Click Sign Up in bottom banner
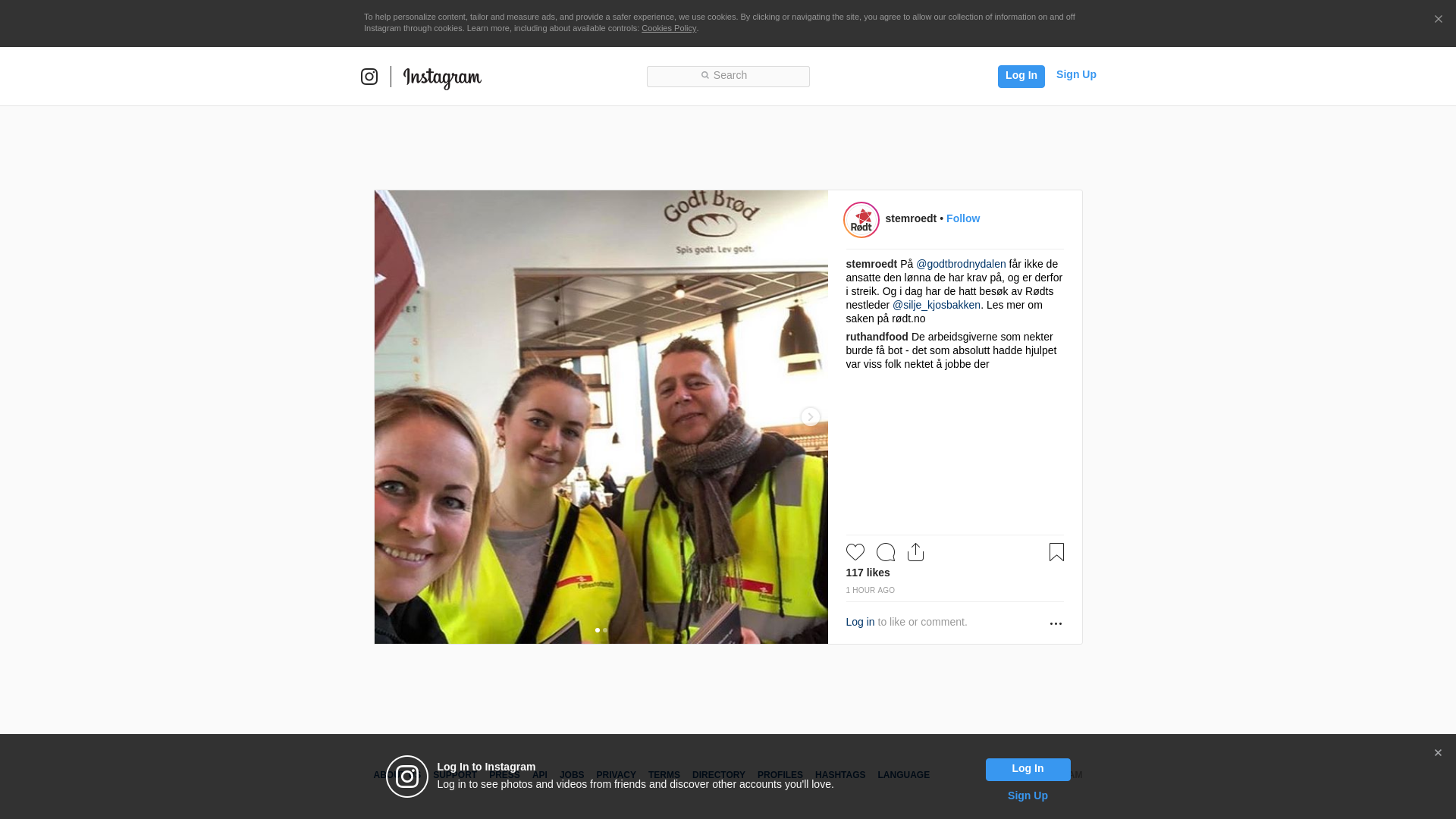The width and height of the screenshot is (1456, 819). point(1028,795)
